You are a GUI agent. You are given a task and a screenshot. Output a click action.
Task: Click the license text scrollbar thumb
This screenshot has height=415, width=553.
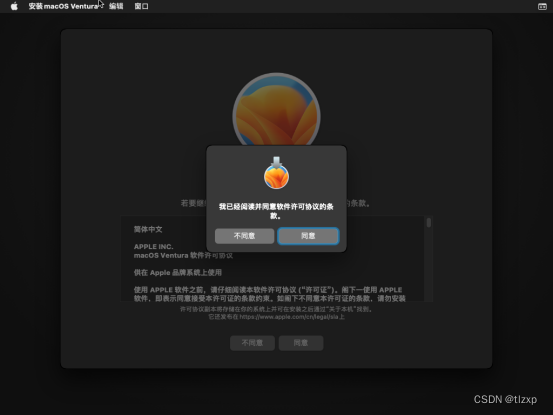[429, 223]
